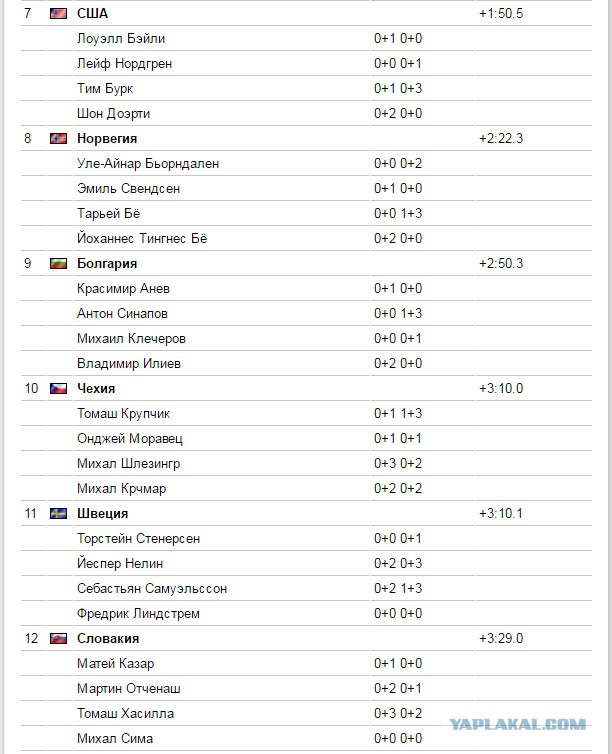Open athlete Уле-Айнар Бьорндален
This screenshot has height=754, width=612.
coord(148,163)
